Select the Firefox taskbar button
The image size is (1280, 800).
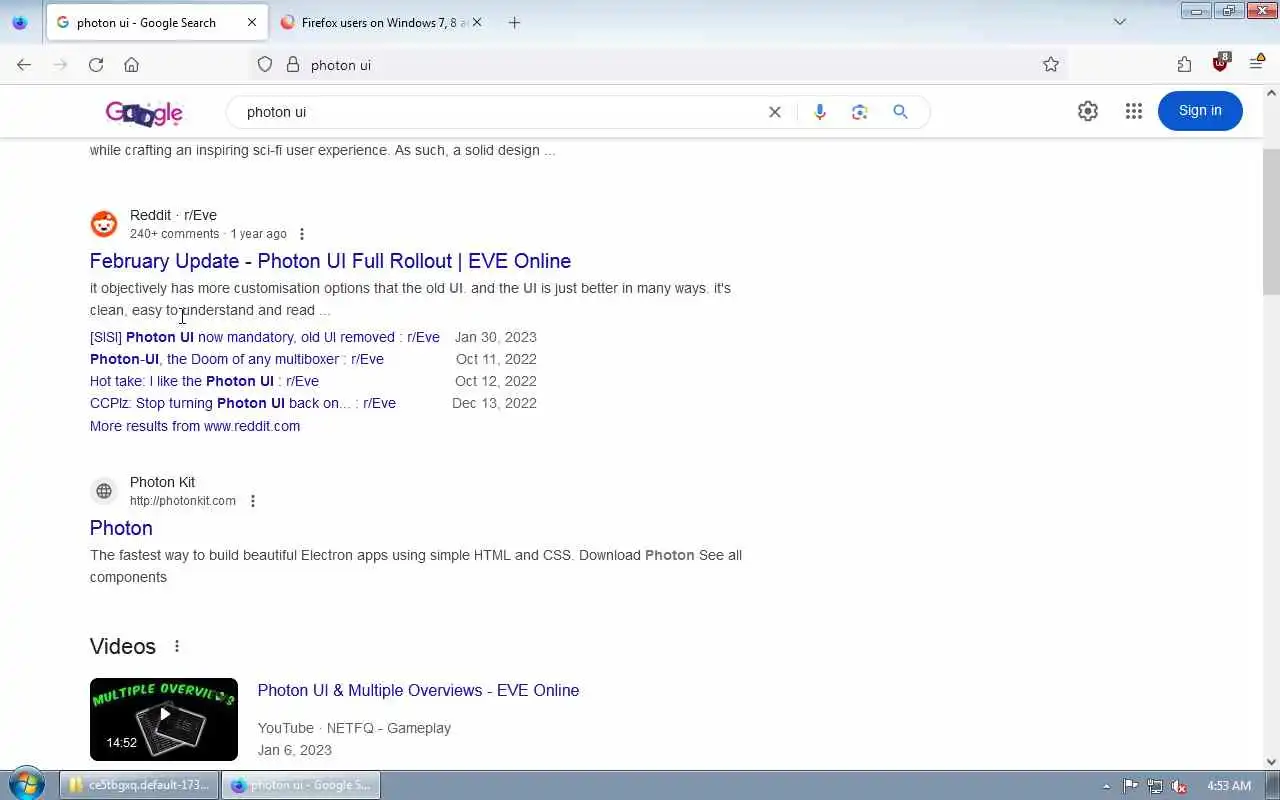(x=300, y=785)
